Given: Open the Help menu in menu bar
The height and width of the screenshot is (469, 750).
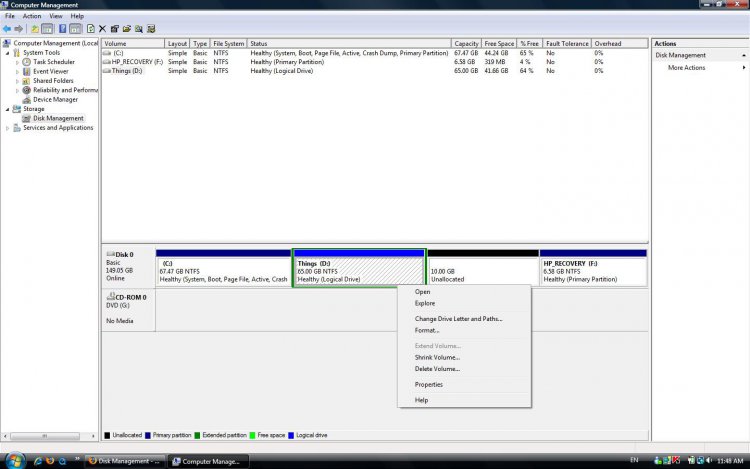Looking at the screenshot, I should [77, 16].
